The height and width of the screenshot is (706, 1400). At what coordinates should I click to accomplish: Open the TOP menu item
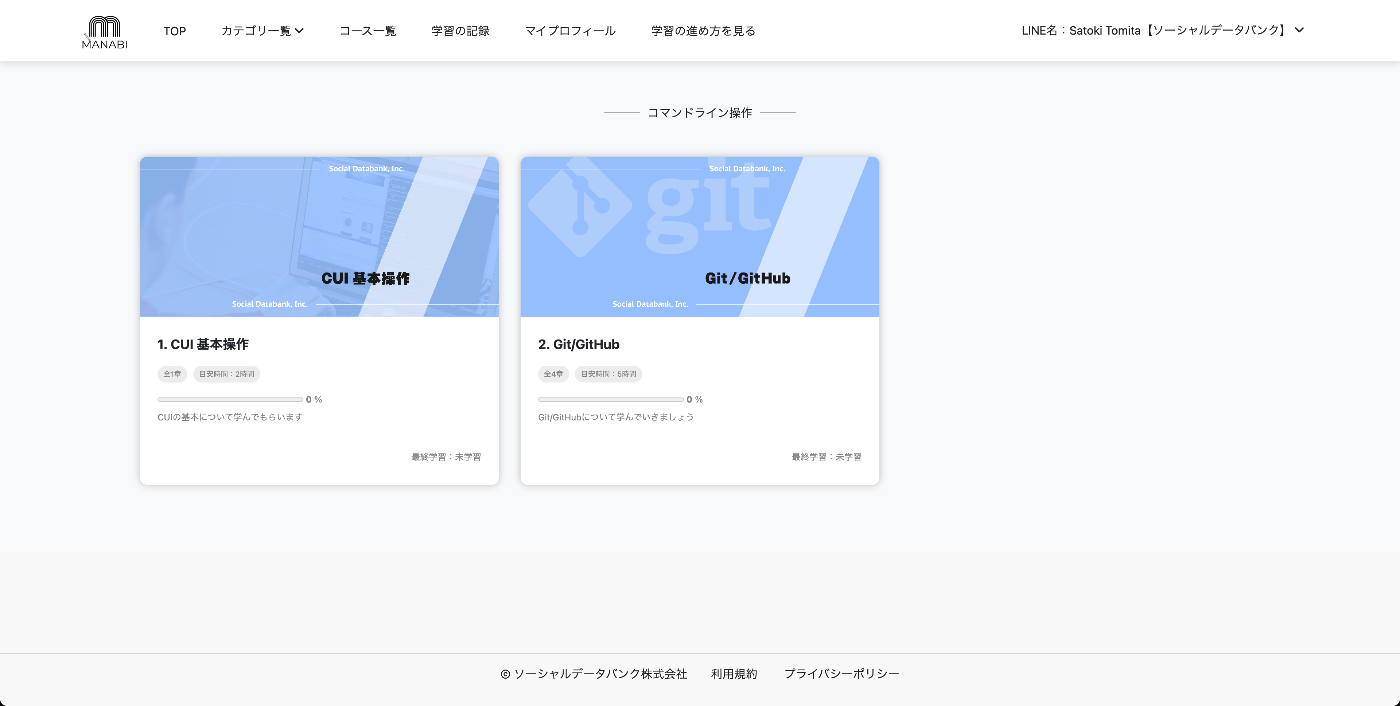tap(175, 31)
